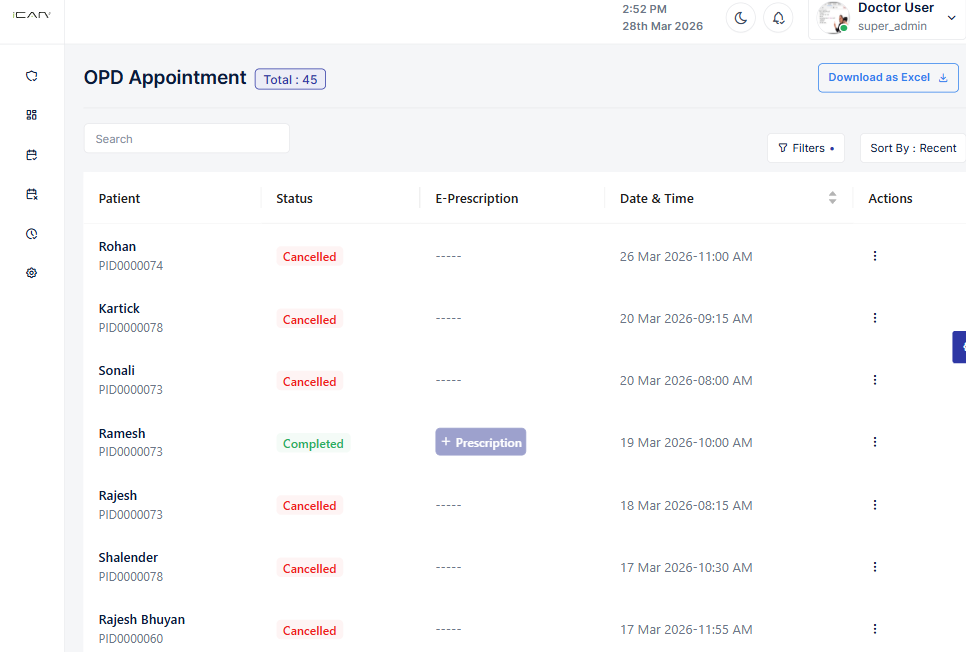Open the Filters panel

tap(805, 148)
